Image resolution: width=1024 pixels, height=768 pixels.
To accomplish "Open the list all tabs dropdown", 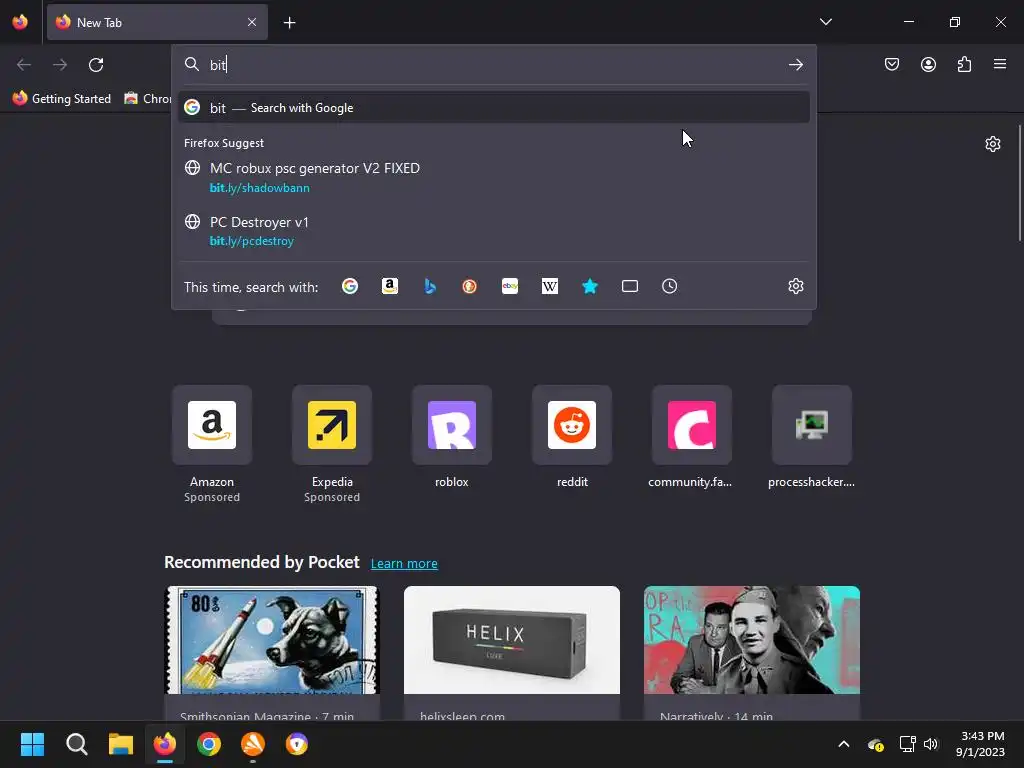I will [x=825, y=22].
